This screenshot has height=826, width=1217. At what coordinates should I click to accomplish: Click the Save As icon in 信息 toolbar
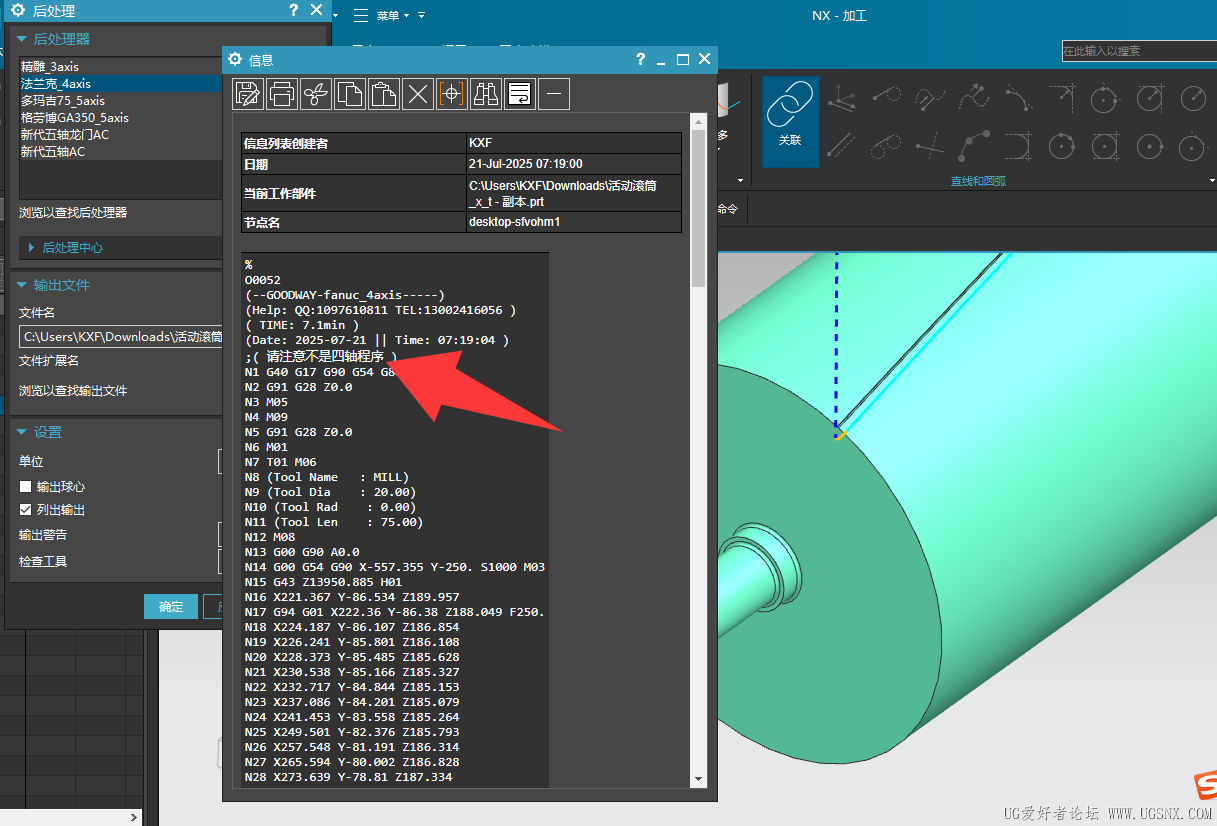click(x=248, y=94)
